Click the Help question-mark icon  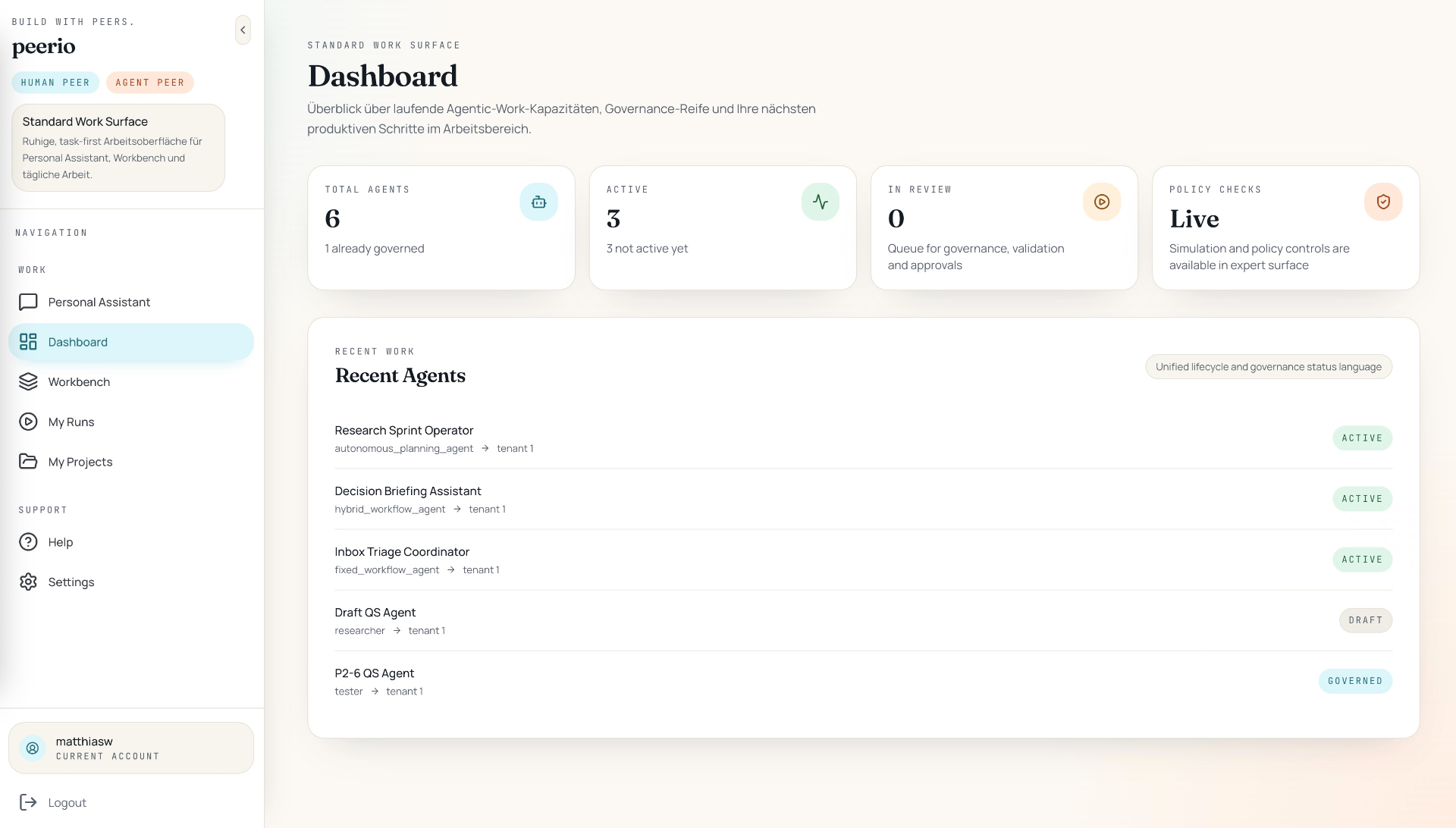[28, 542]
